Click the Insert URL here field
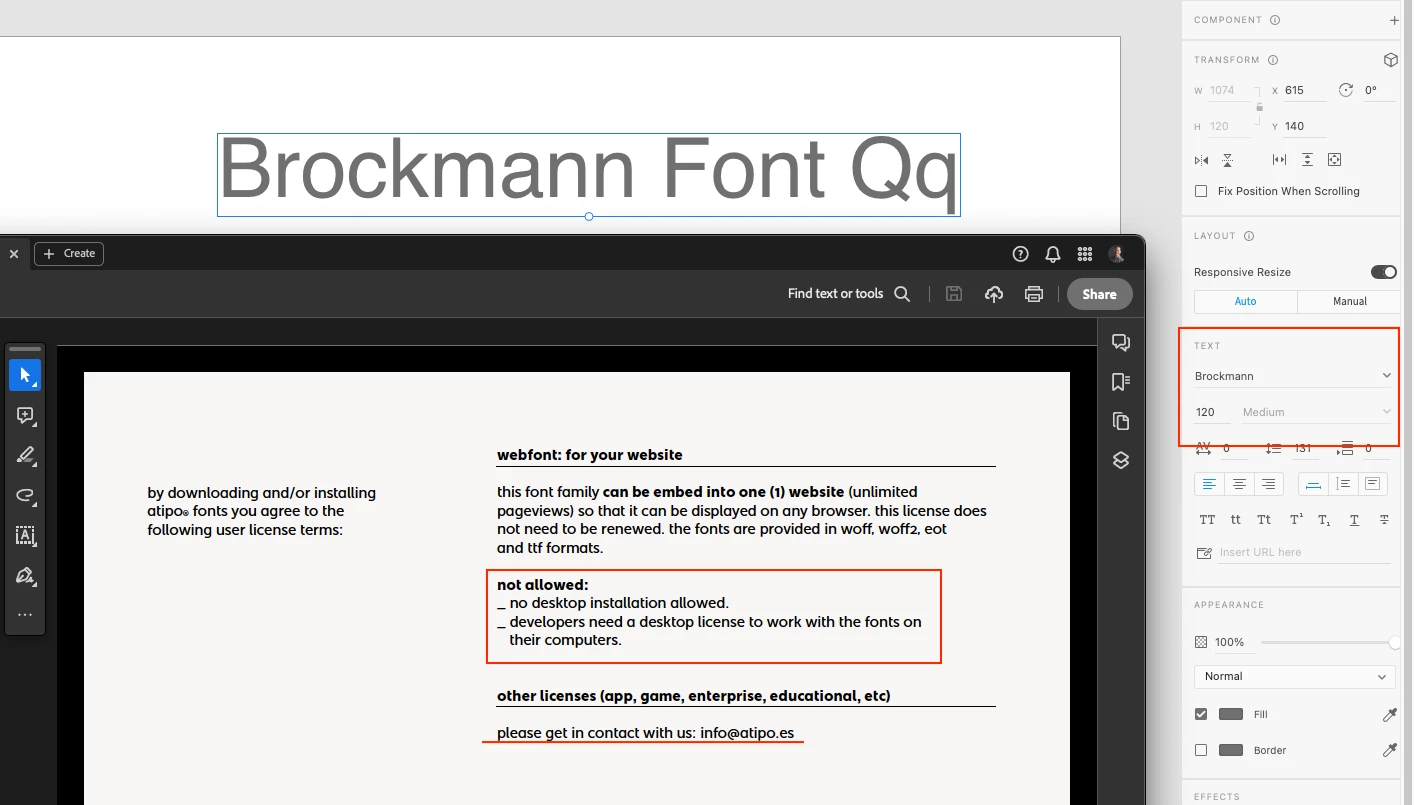 1306,552
